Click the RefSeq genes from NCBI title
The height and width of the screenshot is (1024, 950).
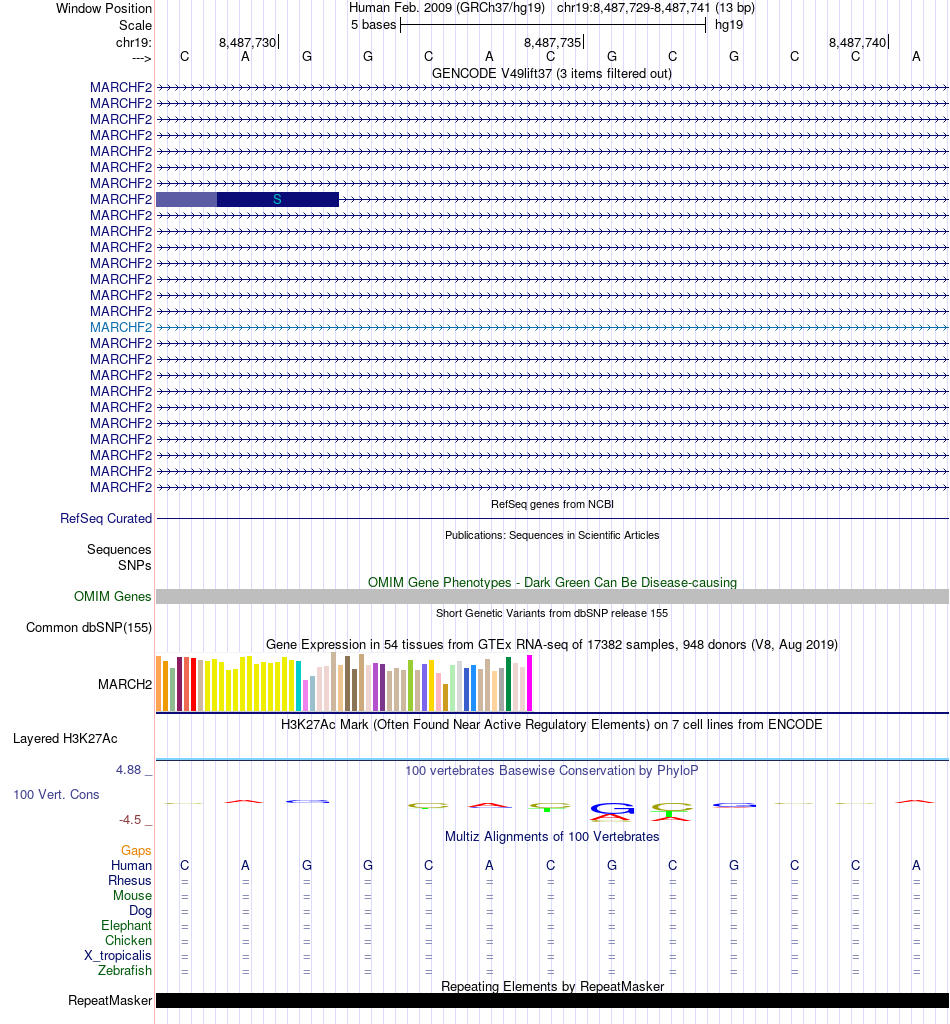552,504
